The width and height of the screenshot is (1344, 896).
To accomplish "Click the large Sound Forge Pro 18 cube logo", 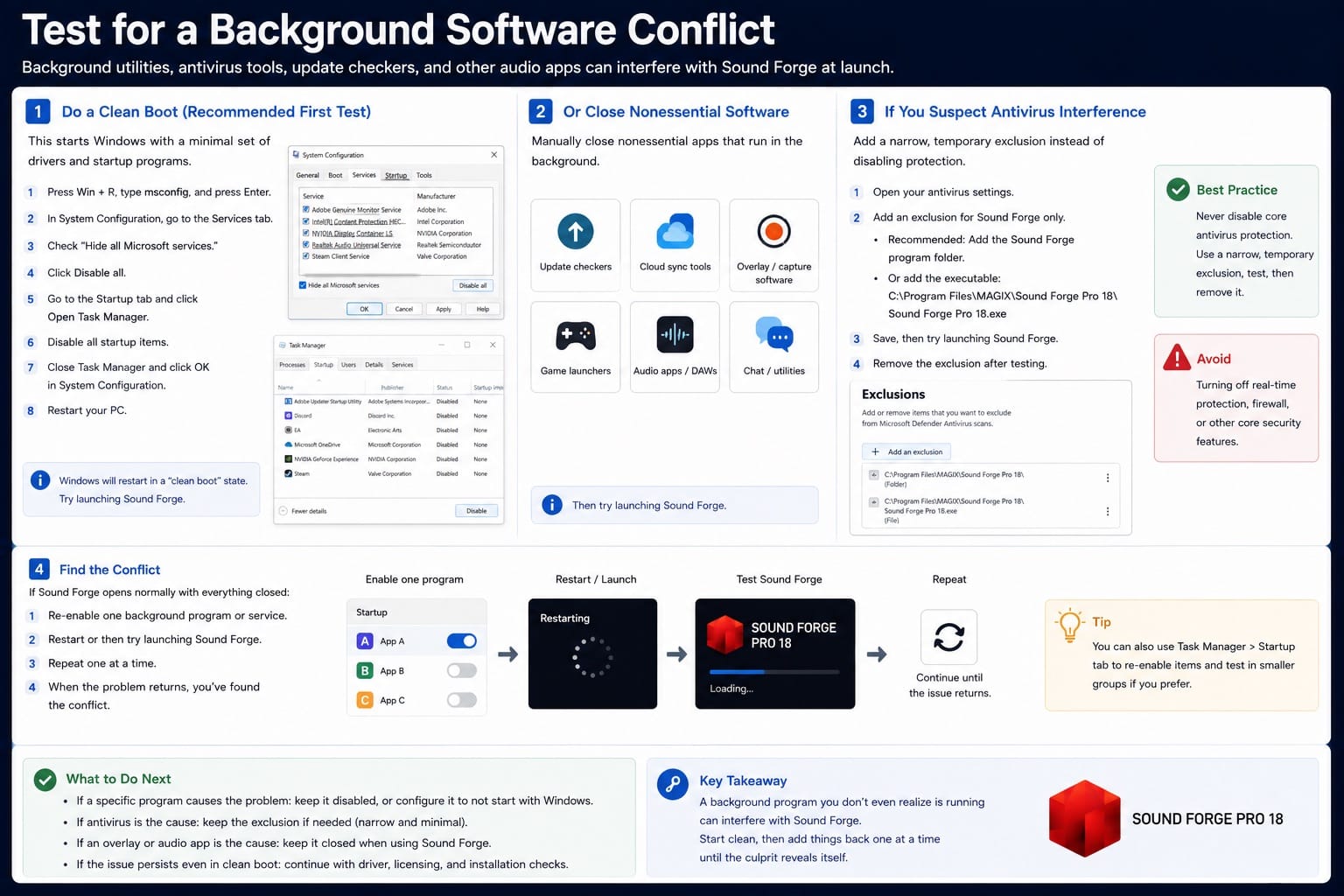I will [1084, 818].
